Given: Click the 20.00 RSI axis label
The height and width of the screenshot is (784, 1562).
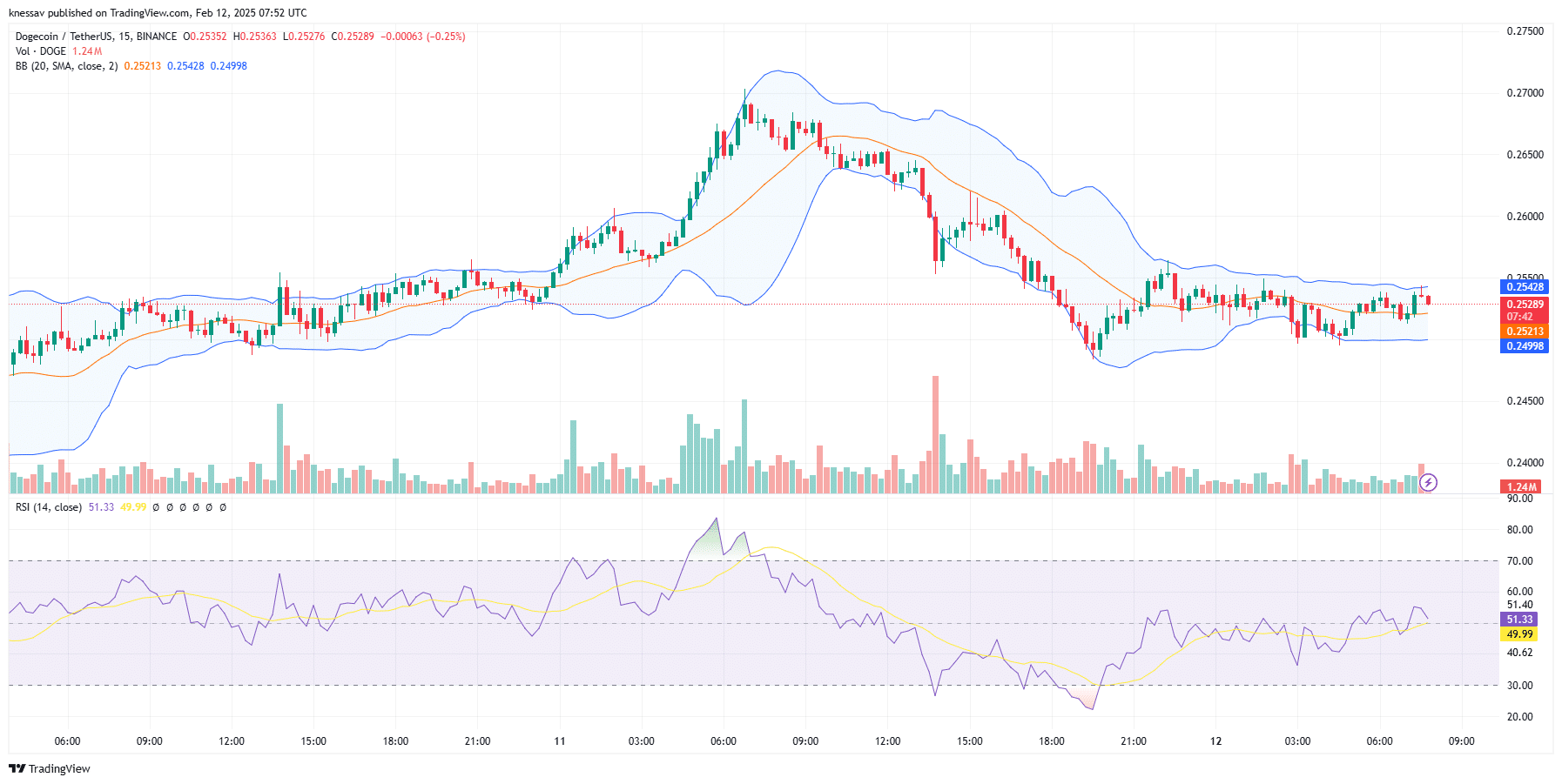Looking at the screenshot, I should pyautogui.click(x=1520, y=717).
